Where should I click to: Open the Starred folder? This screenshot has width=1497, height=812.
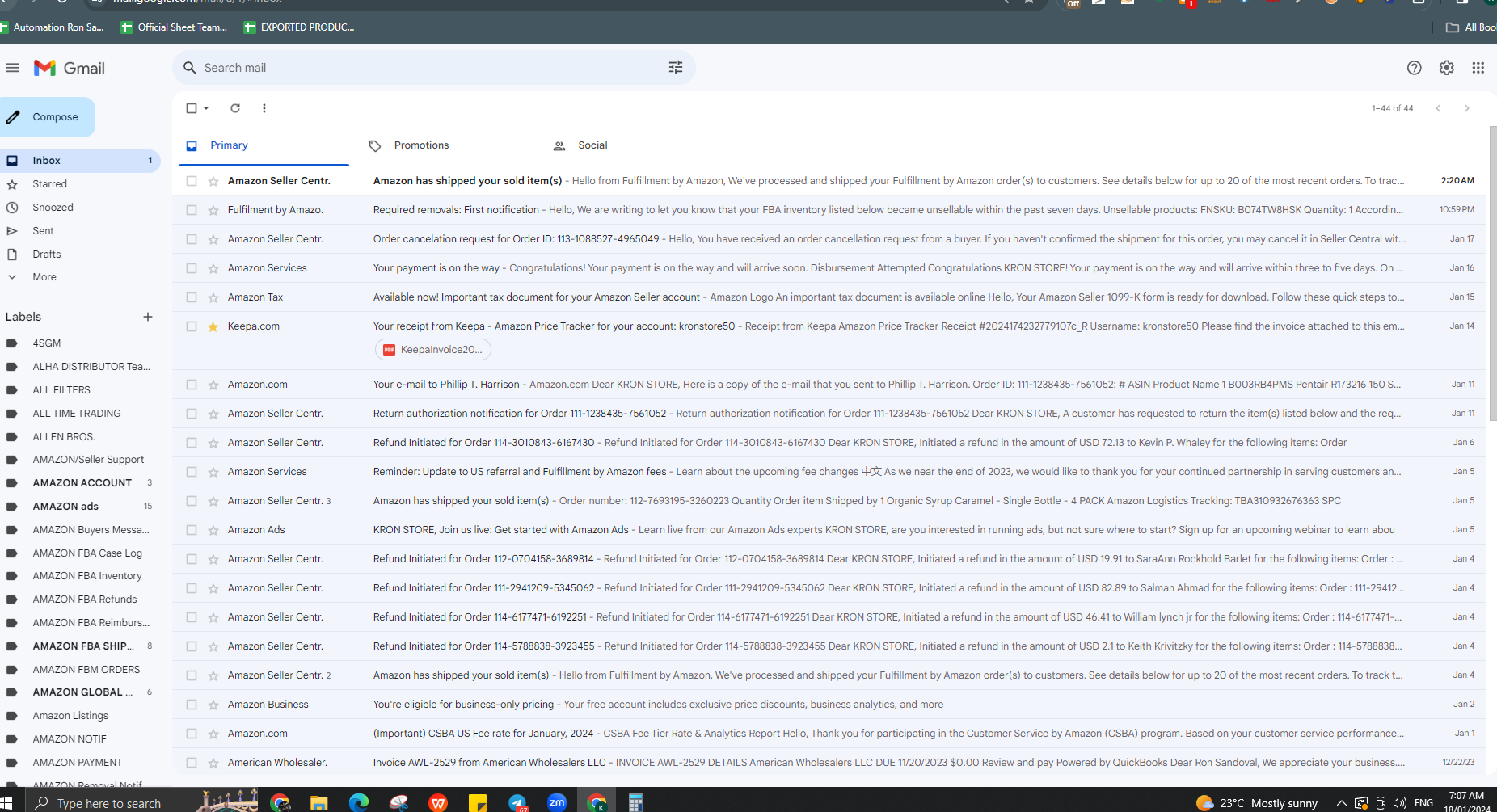coord(80,184)
